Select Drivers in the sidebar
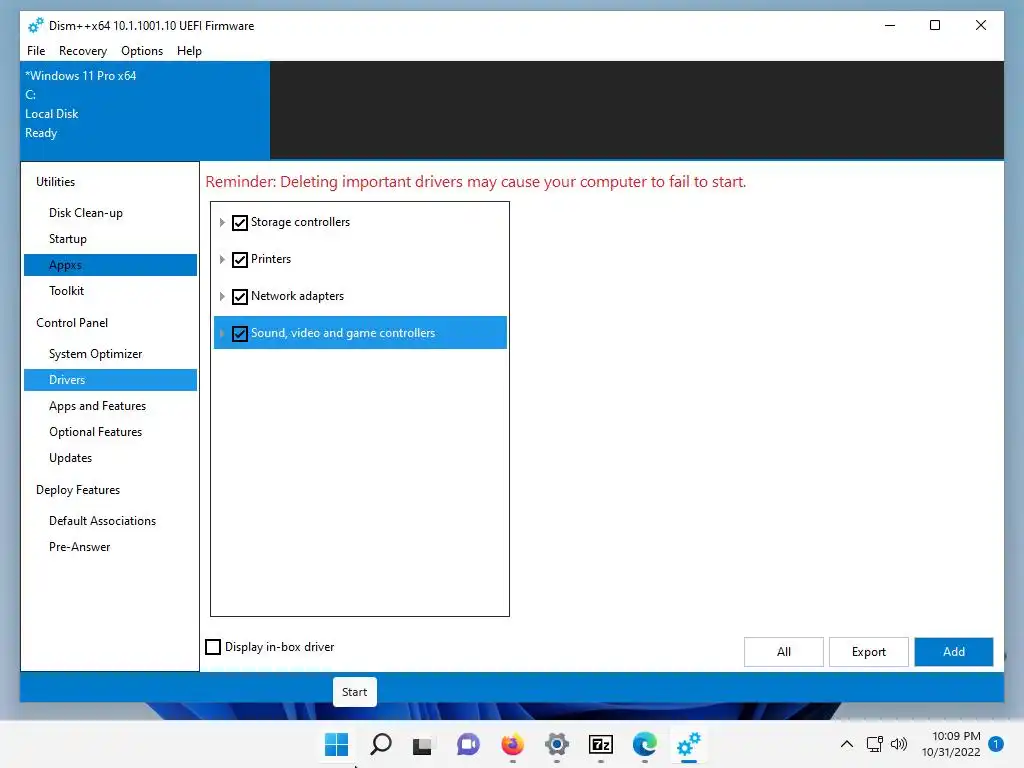This screenshot has height=768, width=1024. click(110, 380)
